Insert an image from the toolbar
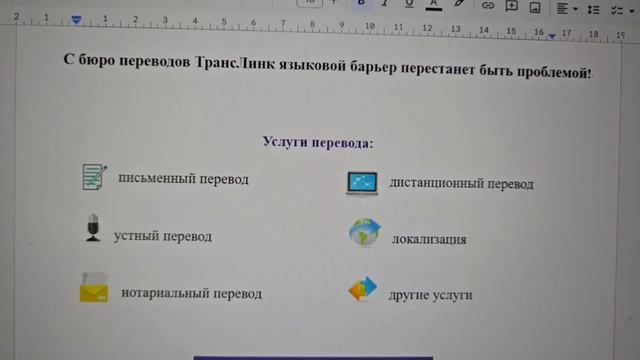 coord(535,7)
